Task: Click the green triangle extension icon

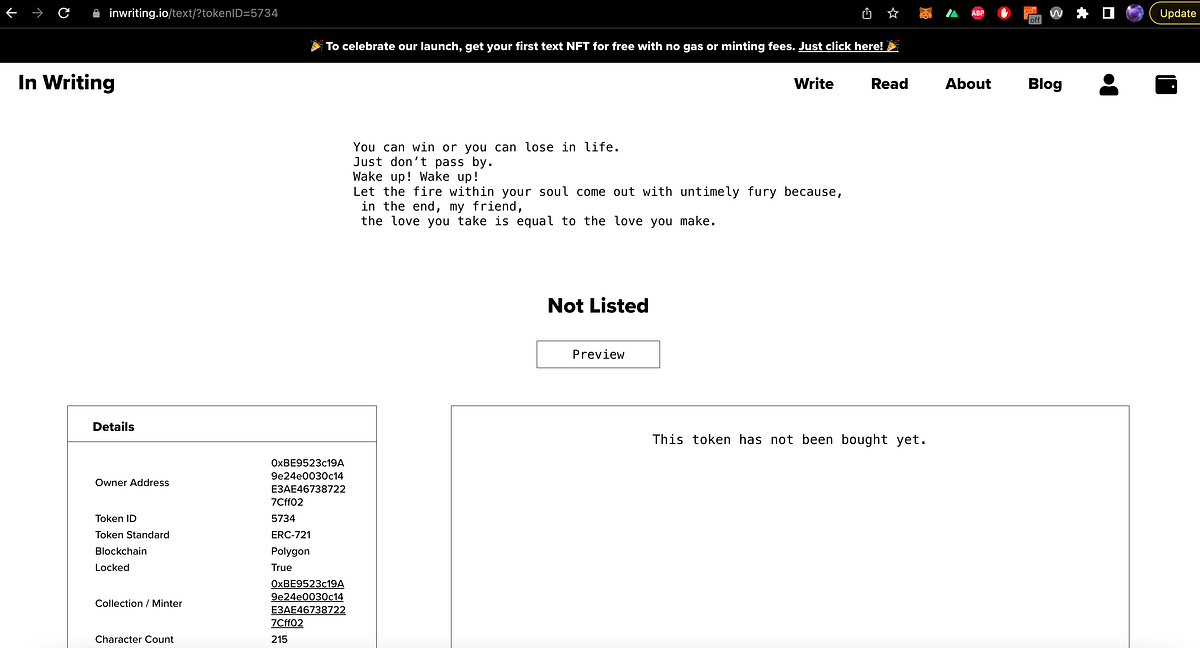Action: point(951,13)
